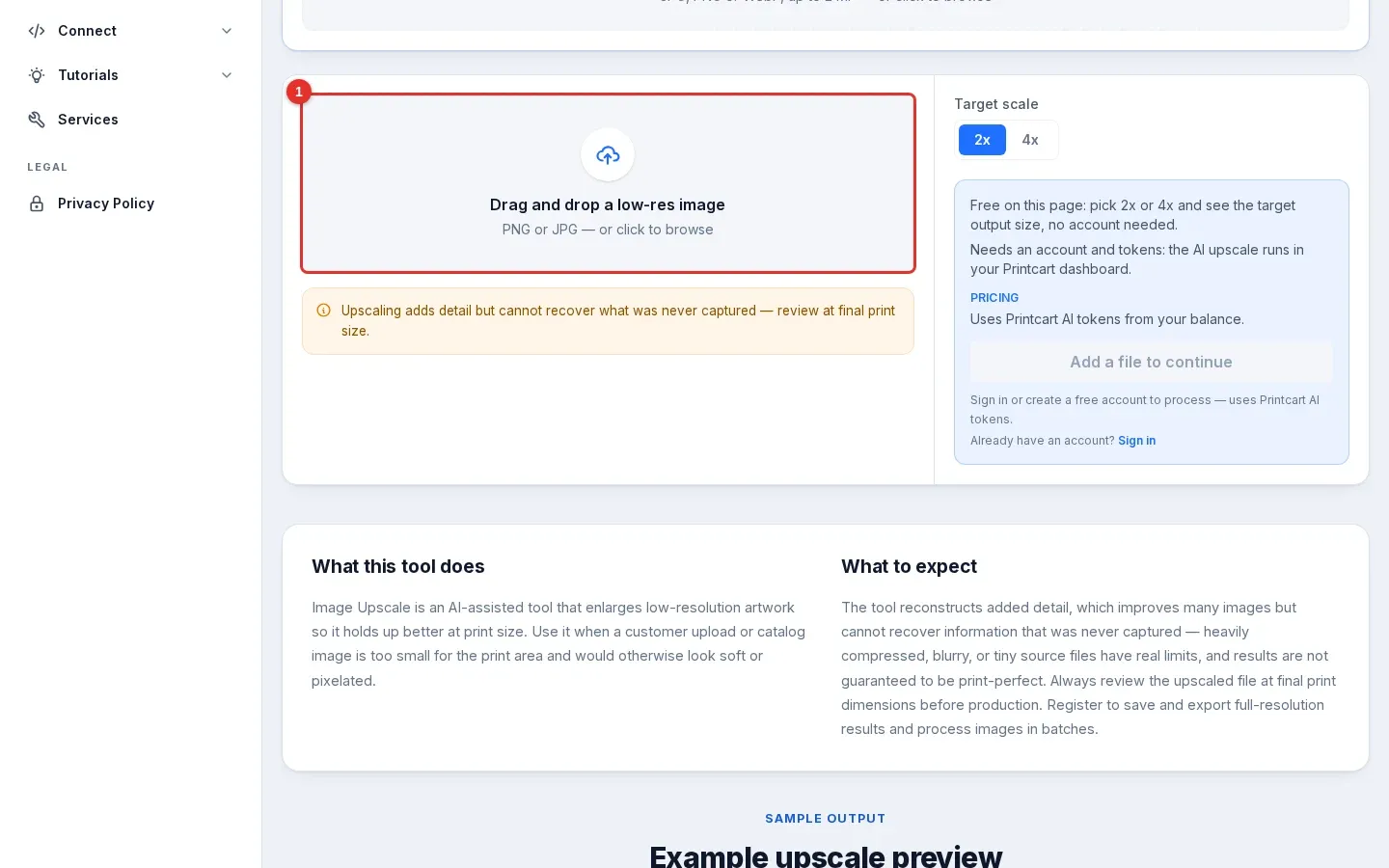Click the What to expect heading

point(909,566)
